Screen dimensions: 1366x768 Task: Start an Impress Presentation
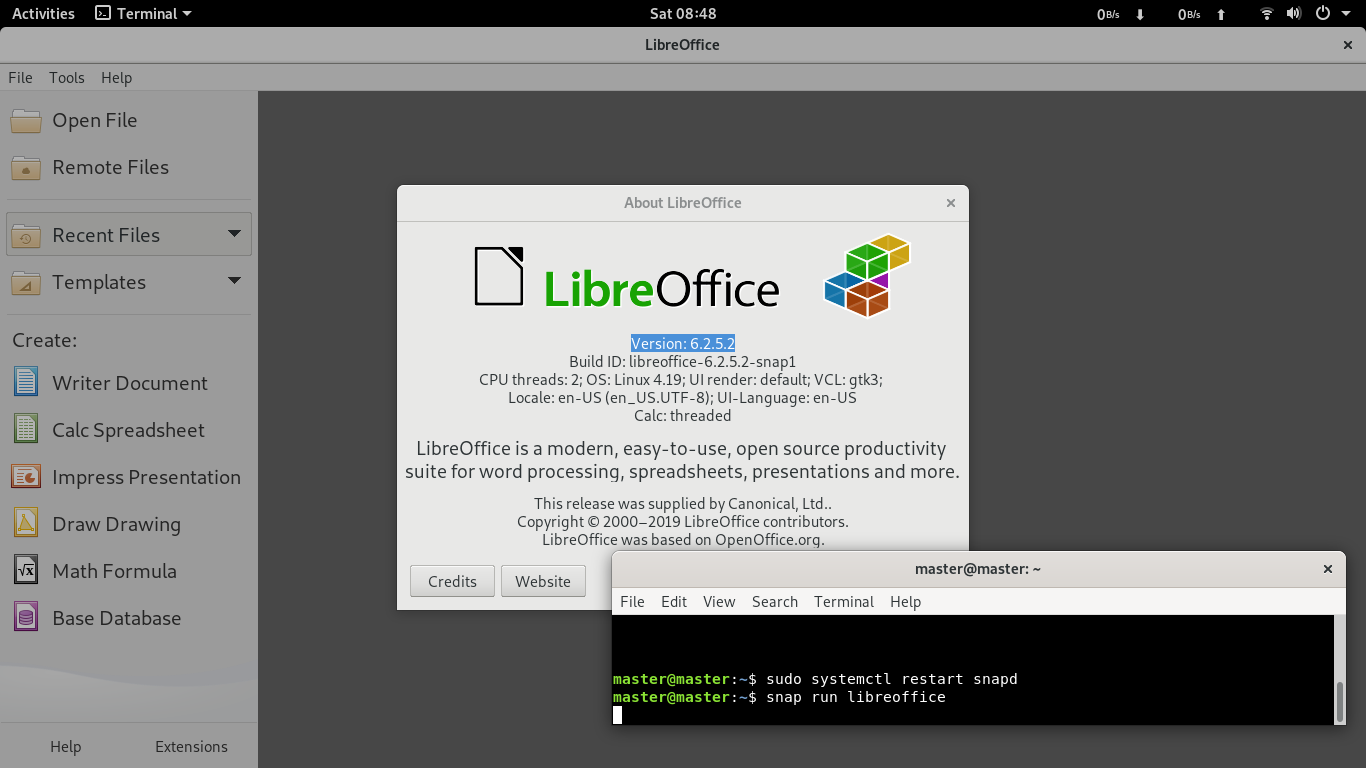(145, 477)
